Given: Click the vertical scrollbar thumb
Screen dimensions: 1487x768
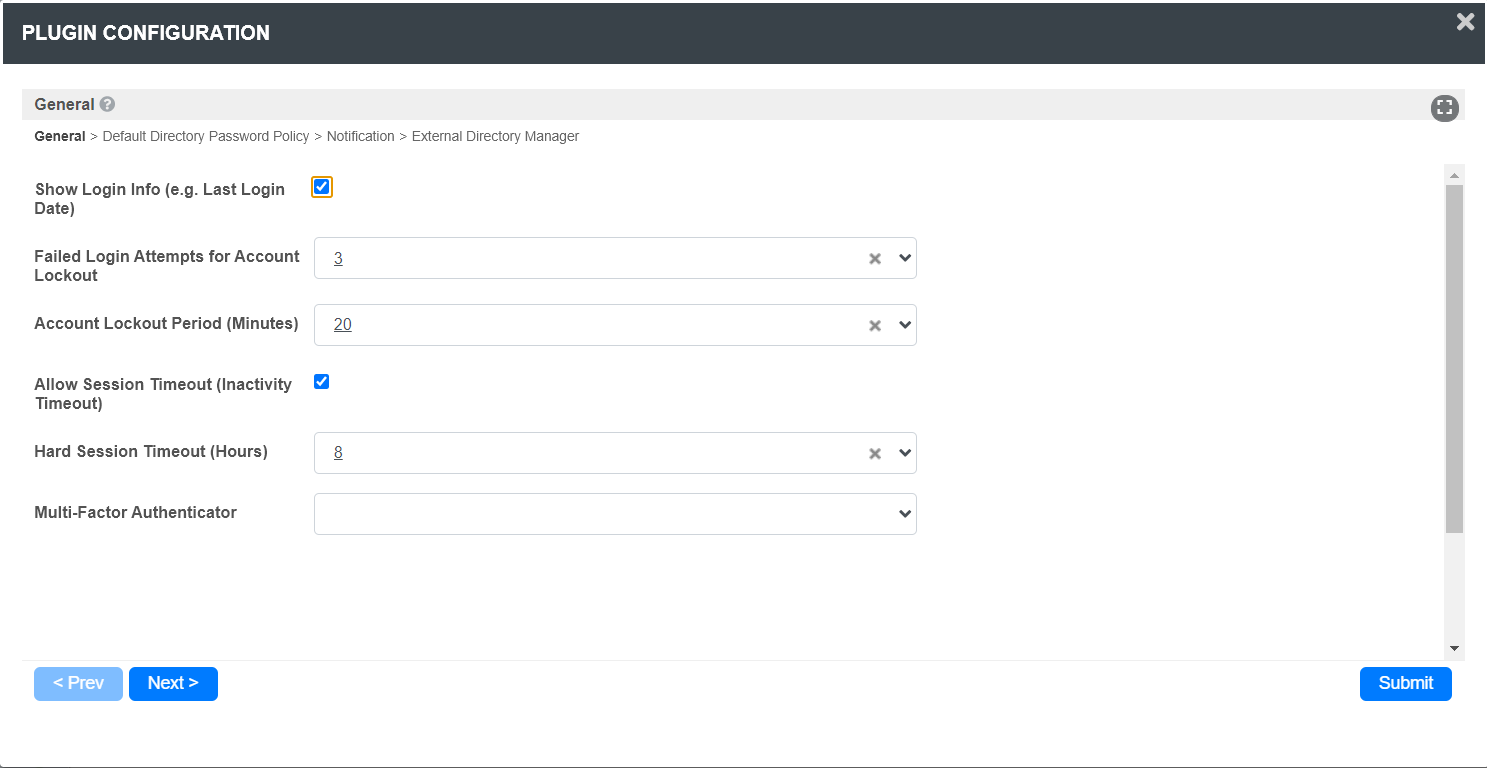Looking at the screenshot, I should [x=1455, y=360].
